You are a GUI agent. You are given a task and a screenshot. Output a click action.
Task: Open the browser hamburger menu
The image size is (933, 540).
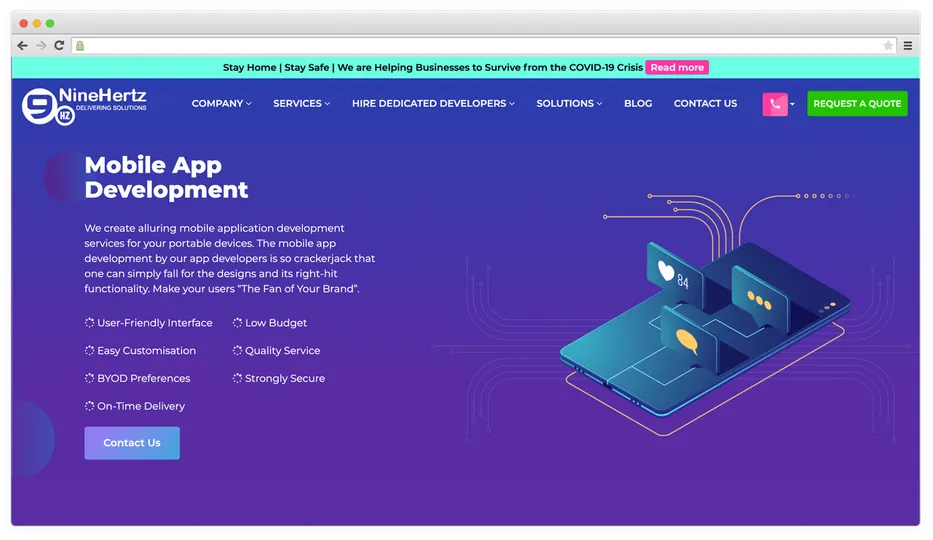point(907,46)
